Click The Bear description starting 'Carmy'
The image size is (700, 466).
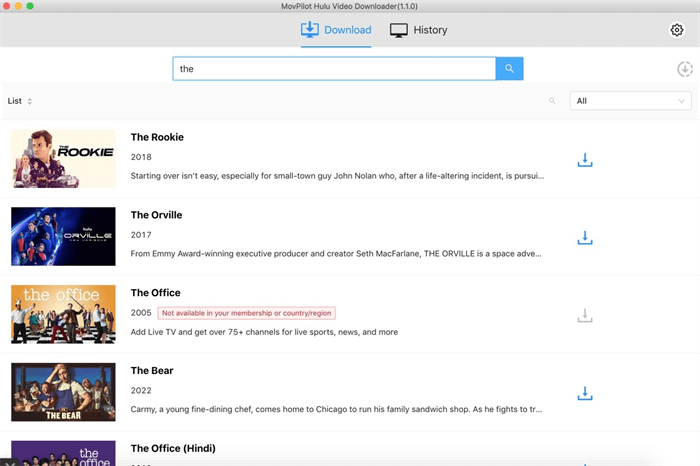pyautogui.click(x=336, y=409)
